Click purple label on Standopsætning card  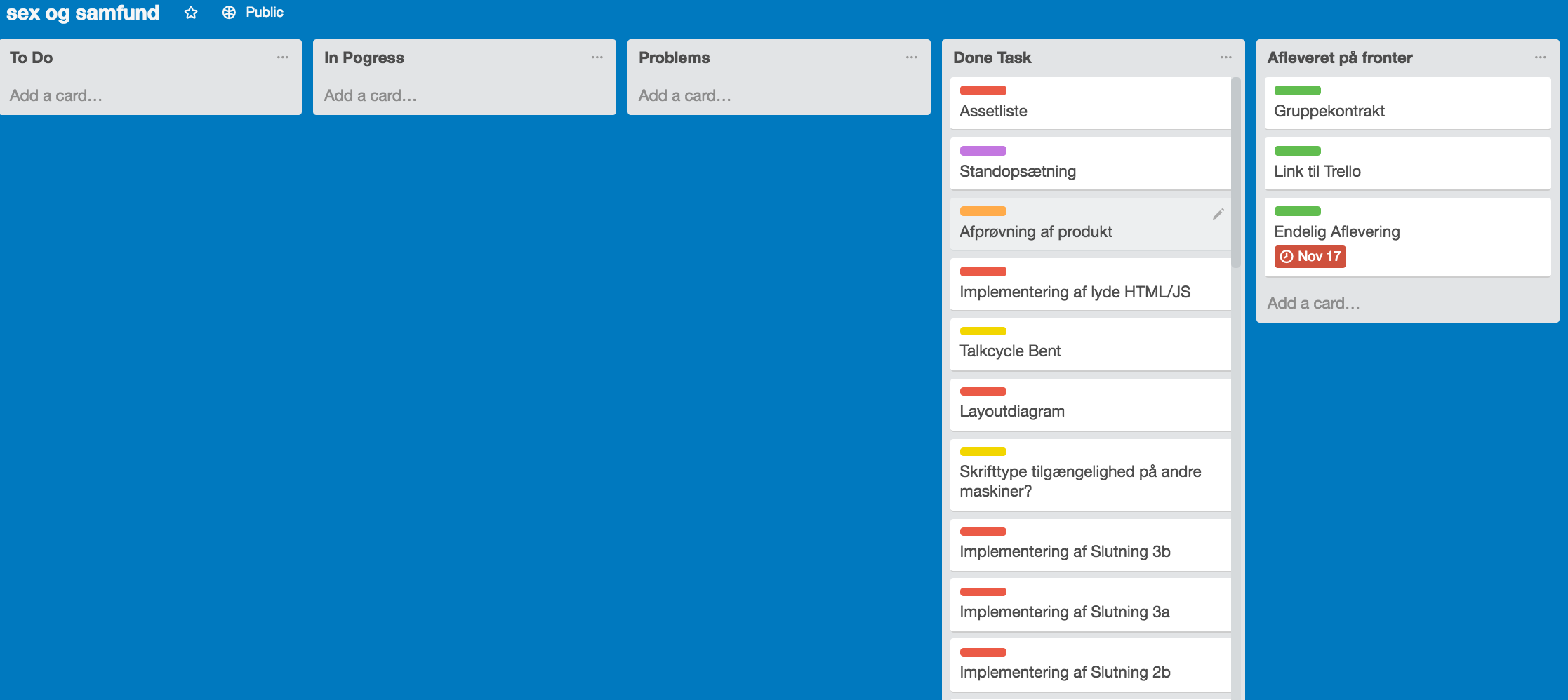coord(983,151)
